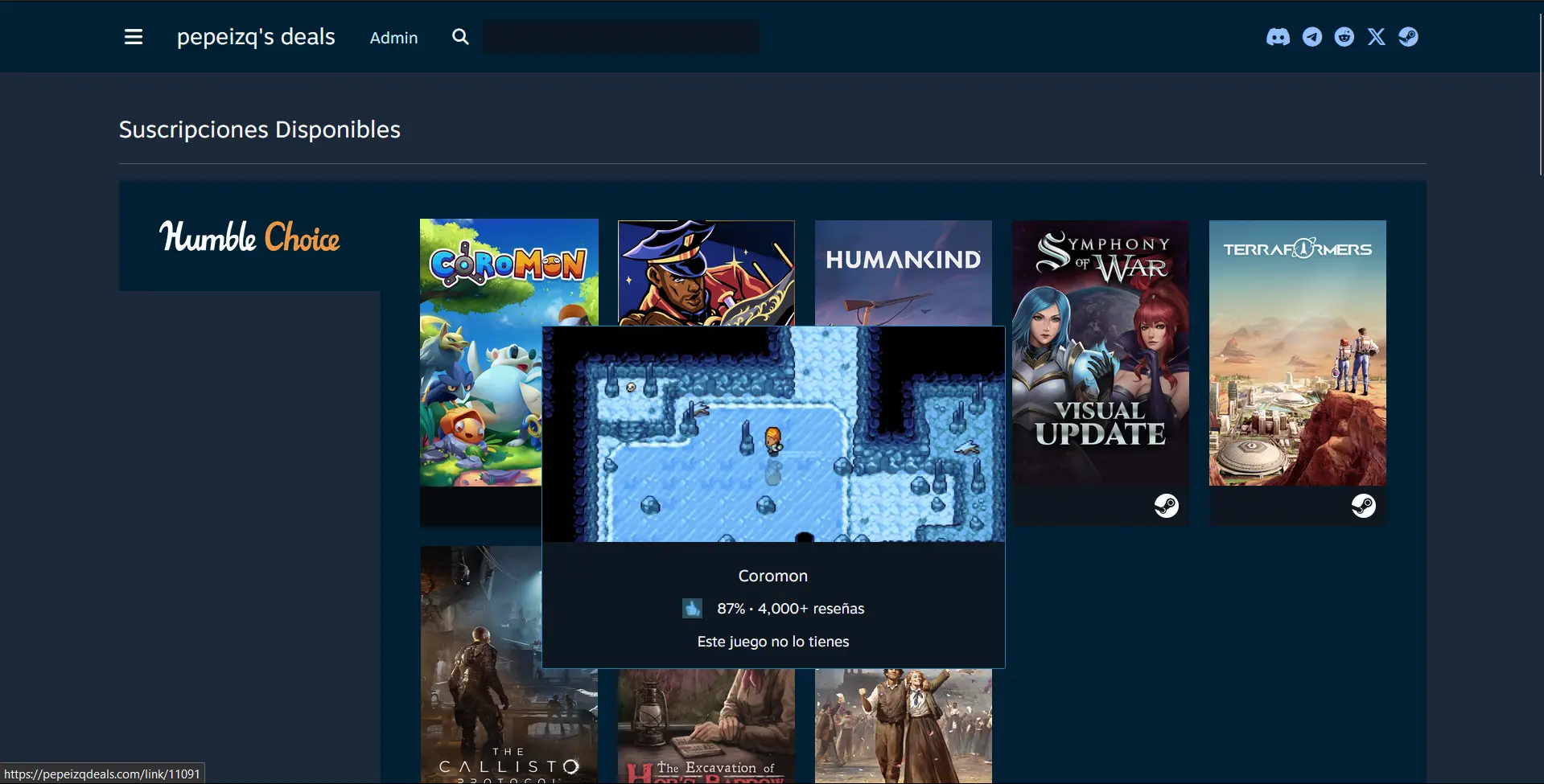Click the search magnifier icon
1544x784 pixels.
coord(460,37)
